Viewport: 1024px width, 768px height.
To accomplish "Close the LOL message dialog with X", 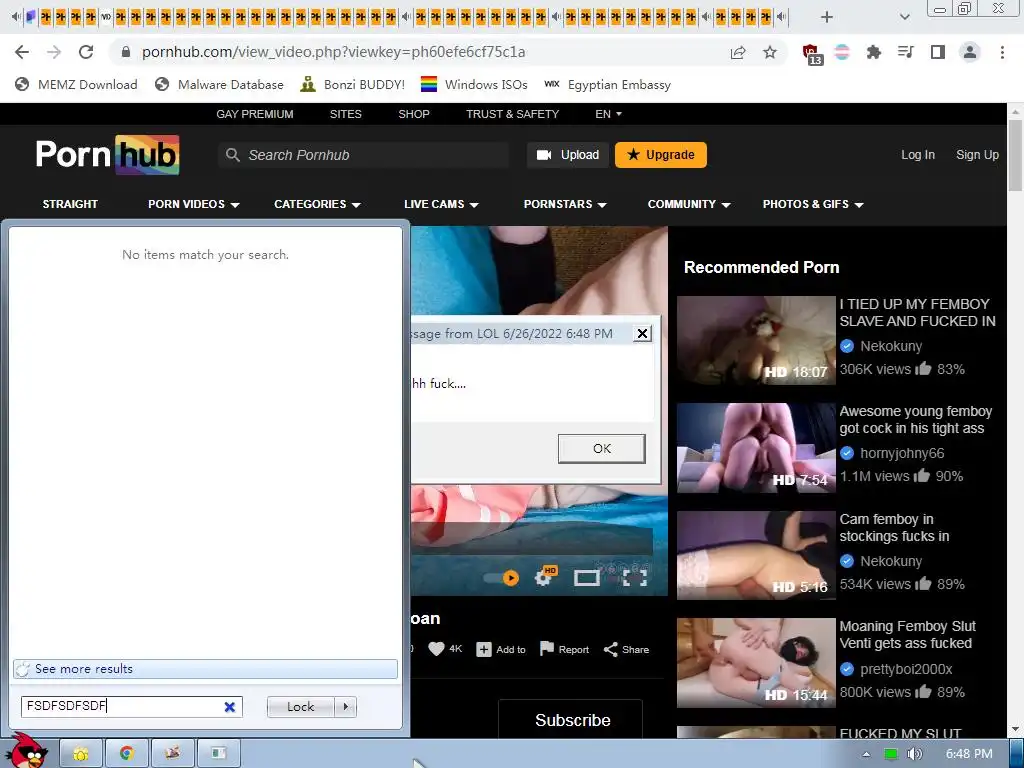I will [642, 334].
